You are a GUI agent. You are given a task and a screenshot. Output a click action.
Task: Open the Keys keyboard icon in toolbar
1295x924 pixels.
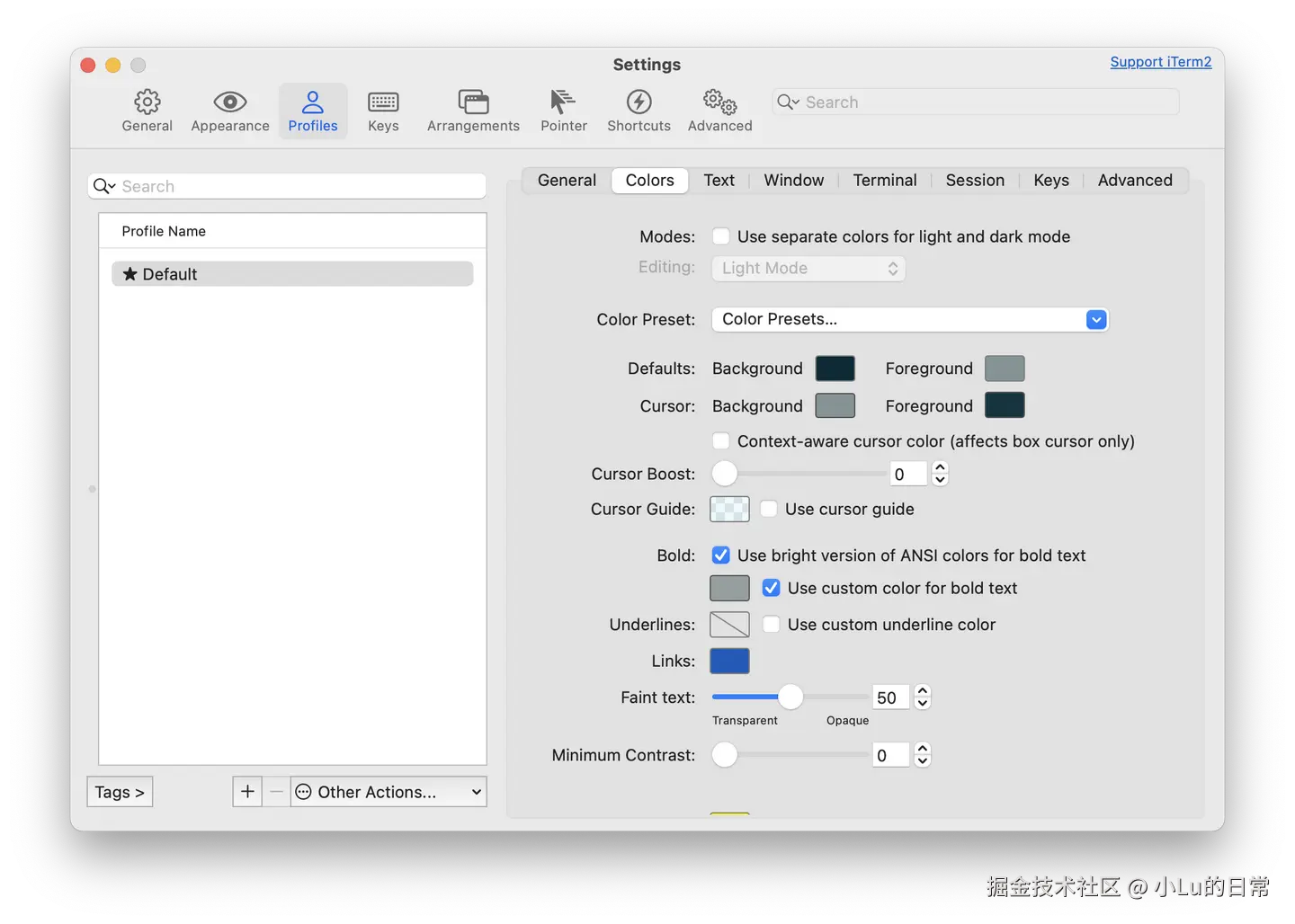pos(383,102)
